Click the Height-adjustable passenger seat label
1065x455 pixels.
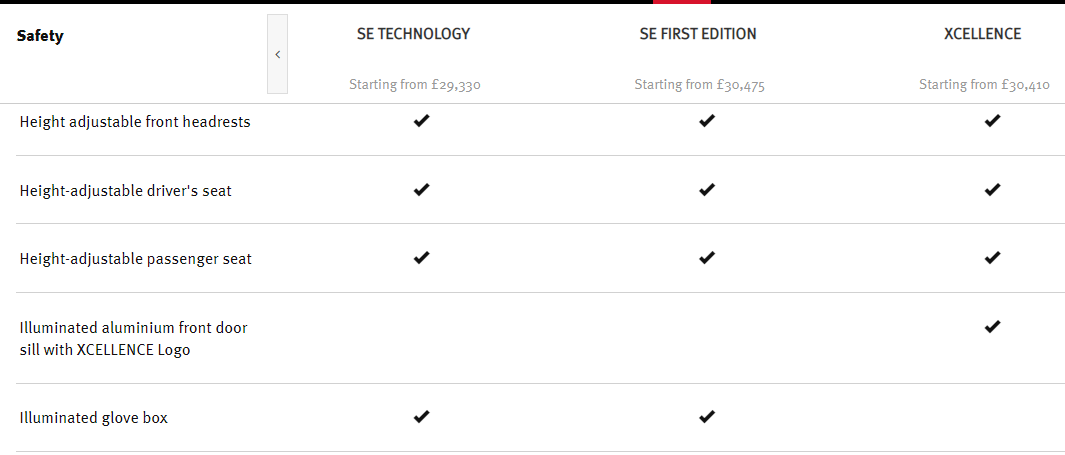click(x=135, y=259)
